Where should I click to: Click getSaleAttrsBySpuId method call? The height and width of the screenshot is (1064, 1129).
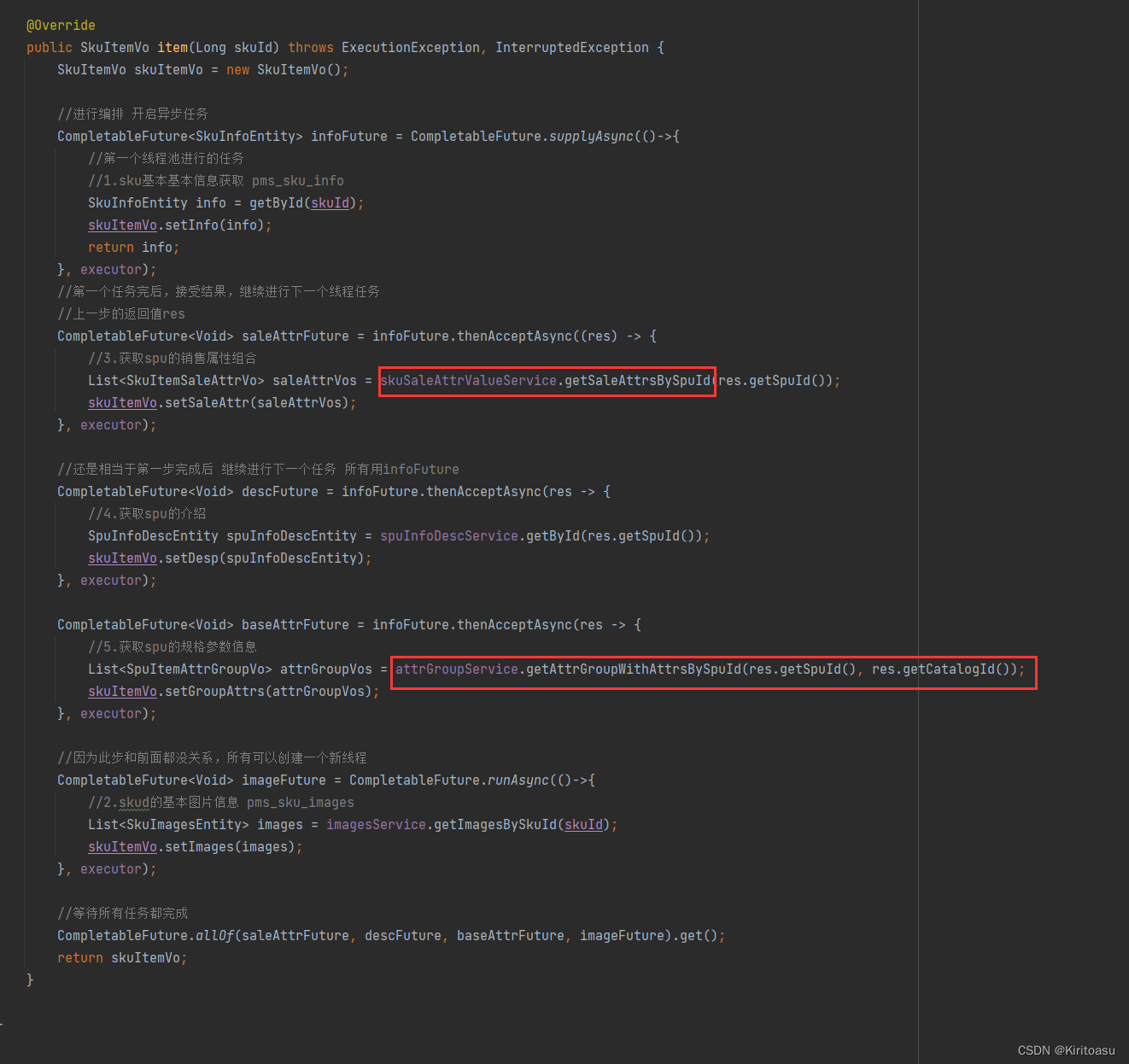pos(637,381)
